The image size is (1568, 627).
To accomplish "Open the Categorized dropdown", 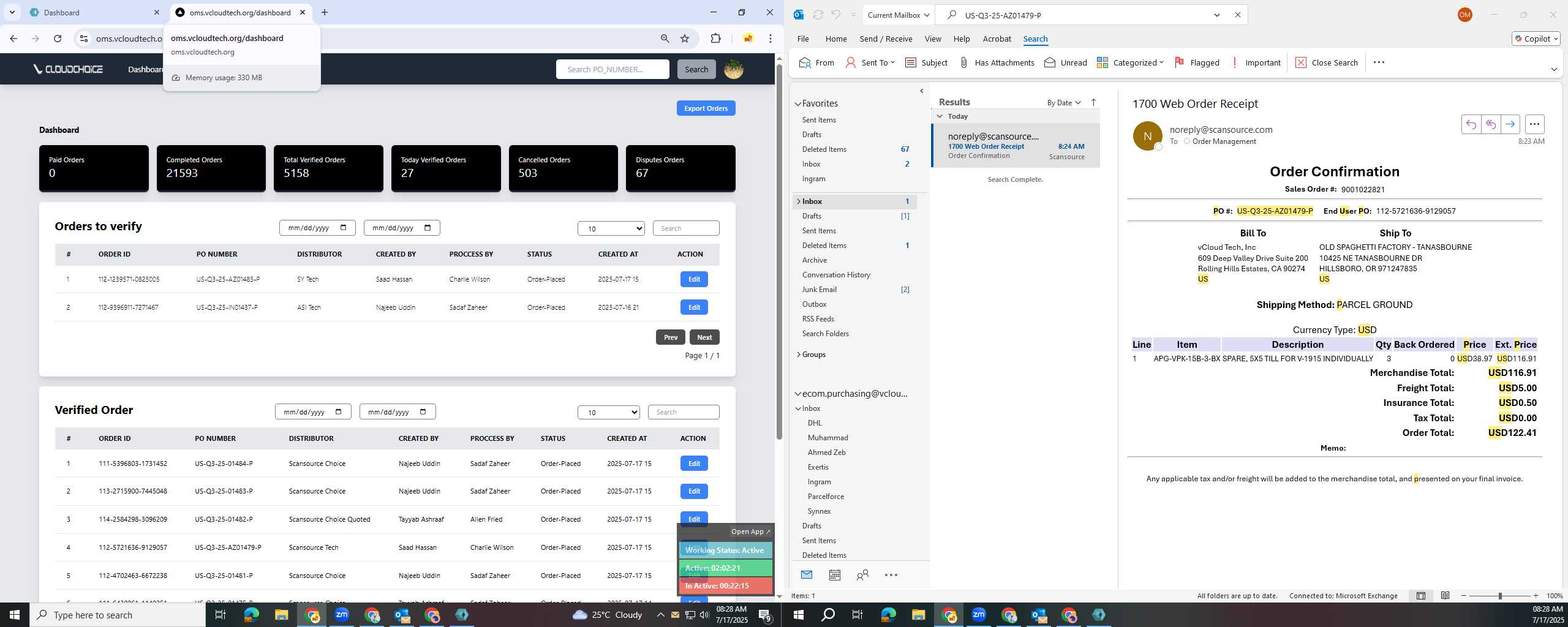I will click(1130, 62).
